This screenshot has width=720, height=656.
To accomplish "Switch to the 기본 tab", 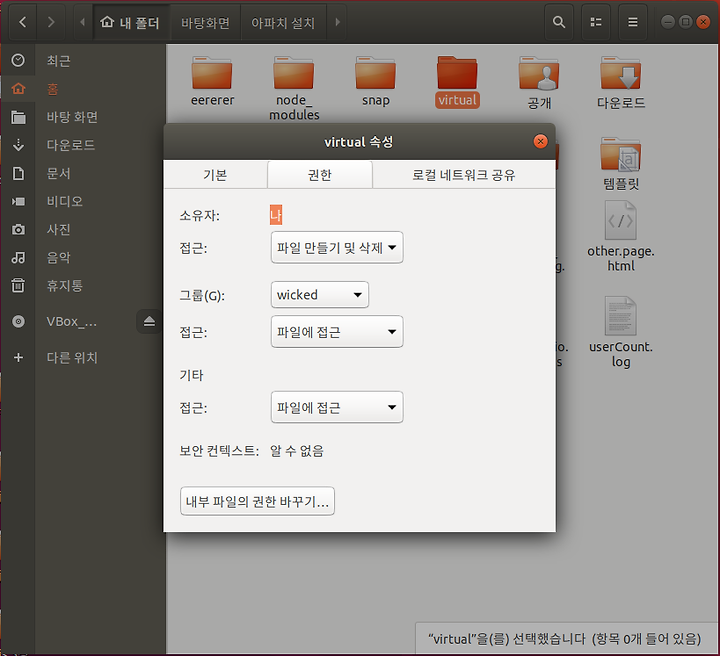I will click(215, 174).
